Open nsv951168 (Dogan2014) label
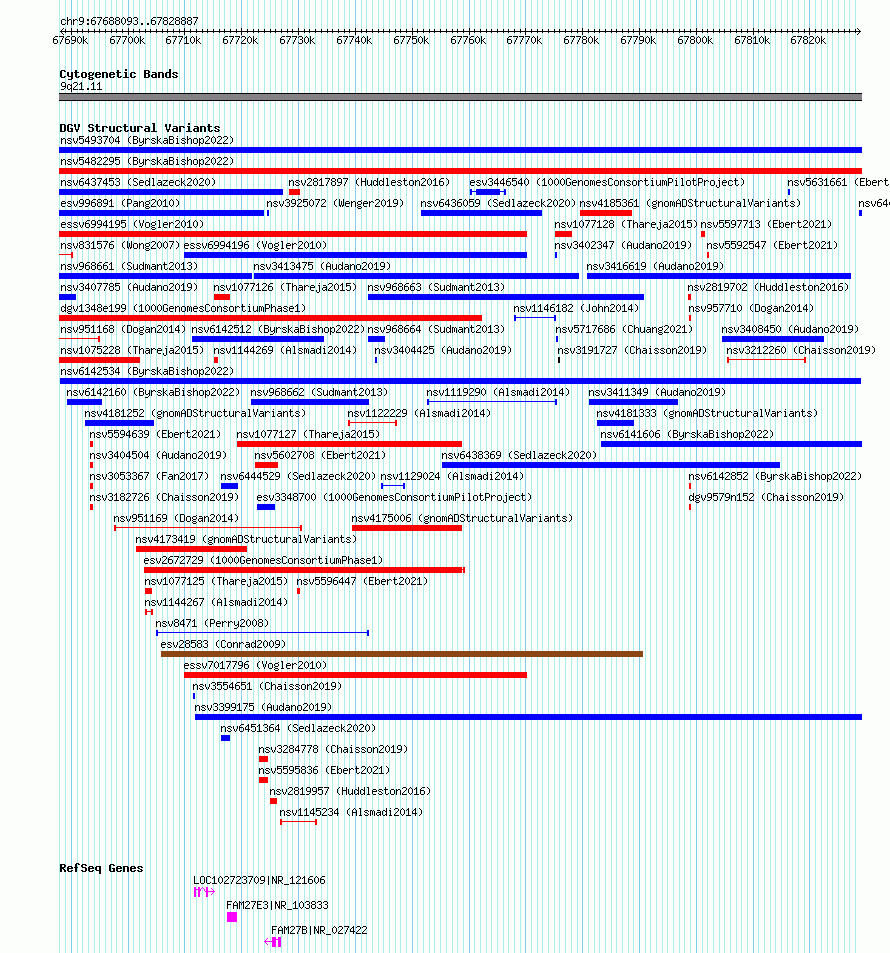 pos(123,329)
